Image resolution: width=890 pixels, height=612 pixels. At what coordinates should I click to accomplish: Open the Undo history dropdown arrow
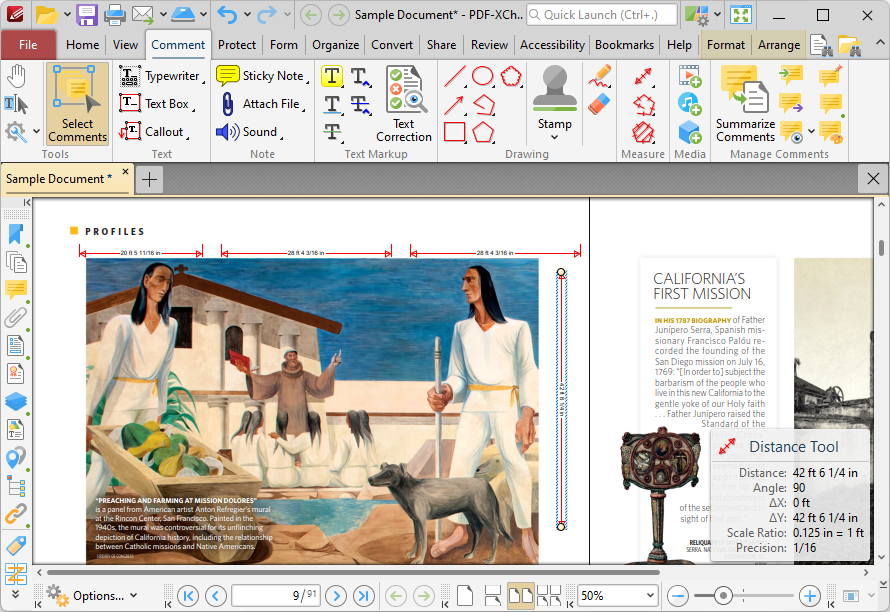coord(247,15)
